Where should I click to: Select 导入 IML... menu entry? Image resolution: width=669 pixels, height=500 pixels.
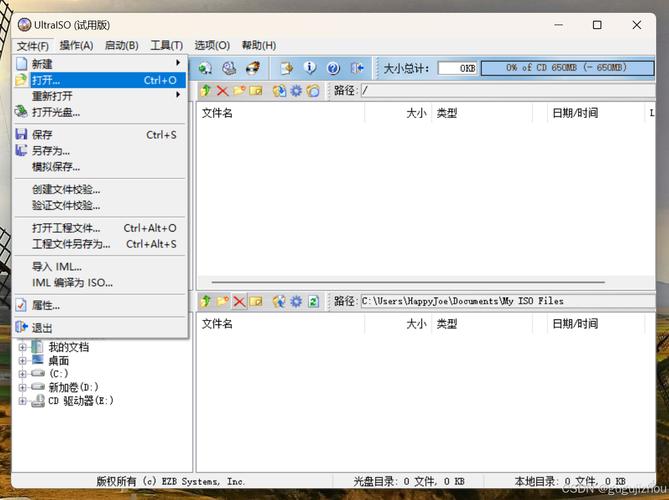click(x=100, y=267)
